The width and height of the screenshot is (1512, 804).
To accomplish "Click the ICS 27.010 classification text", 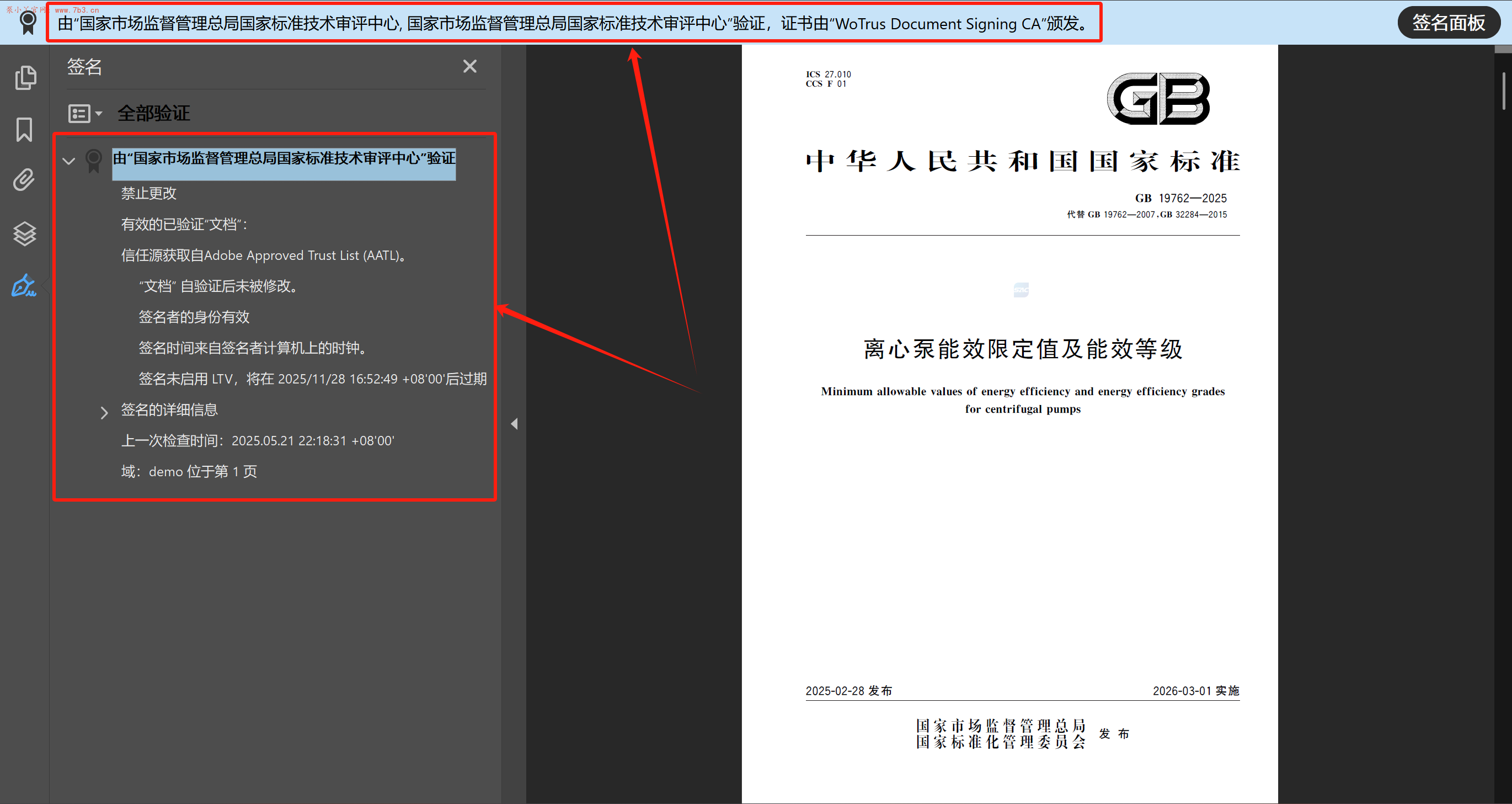I will [x=828, y=74].
